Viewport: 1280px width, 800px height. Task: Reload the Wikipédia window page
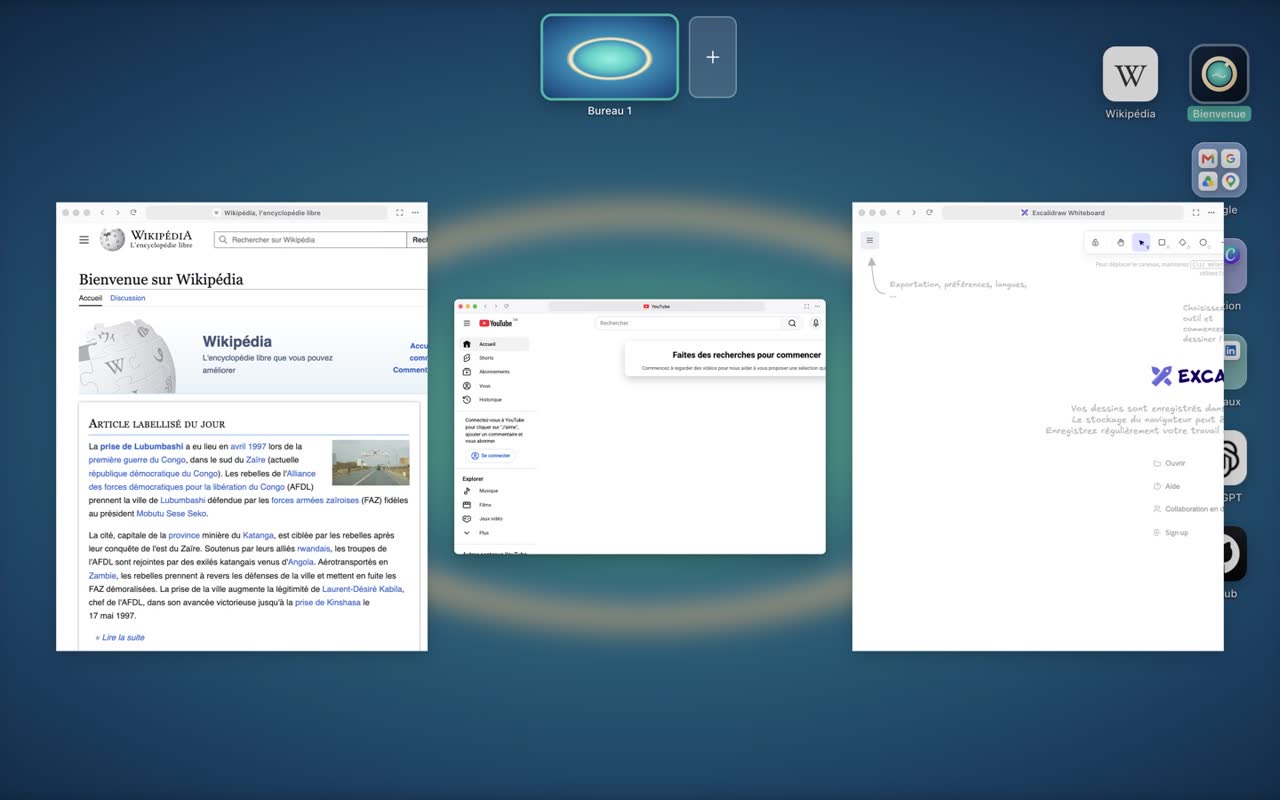coord(133,213)
